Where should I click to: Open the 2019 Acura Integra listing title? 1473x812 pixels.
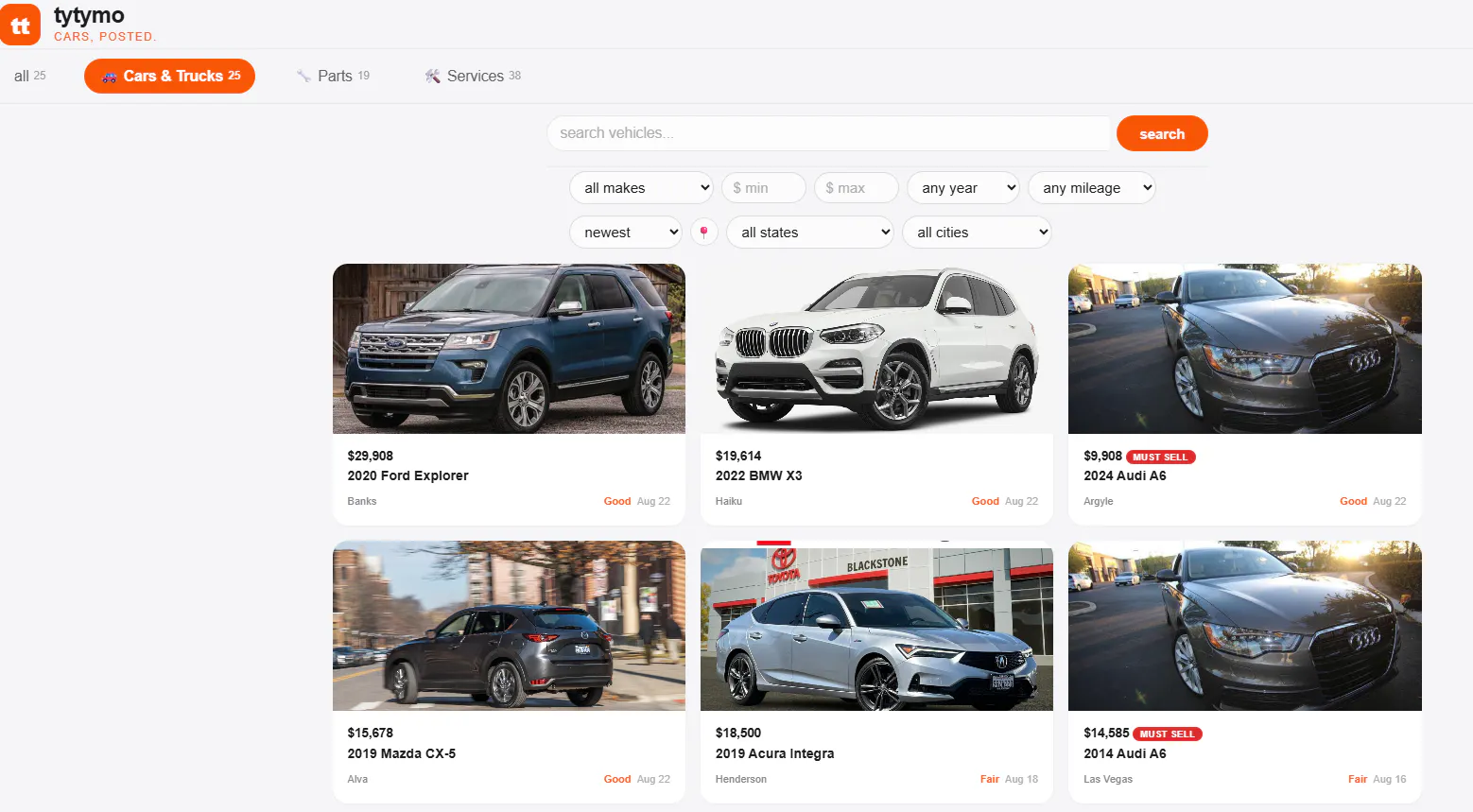click(x=775, y=753)
